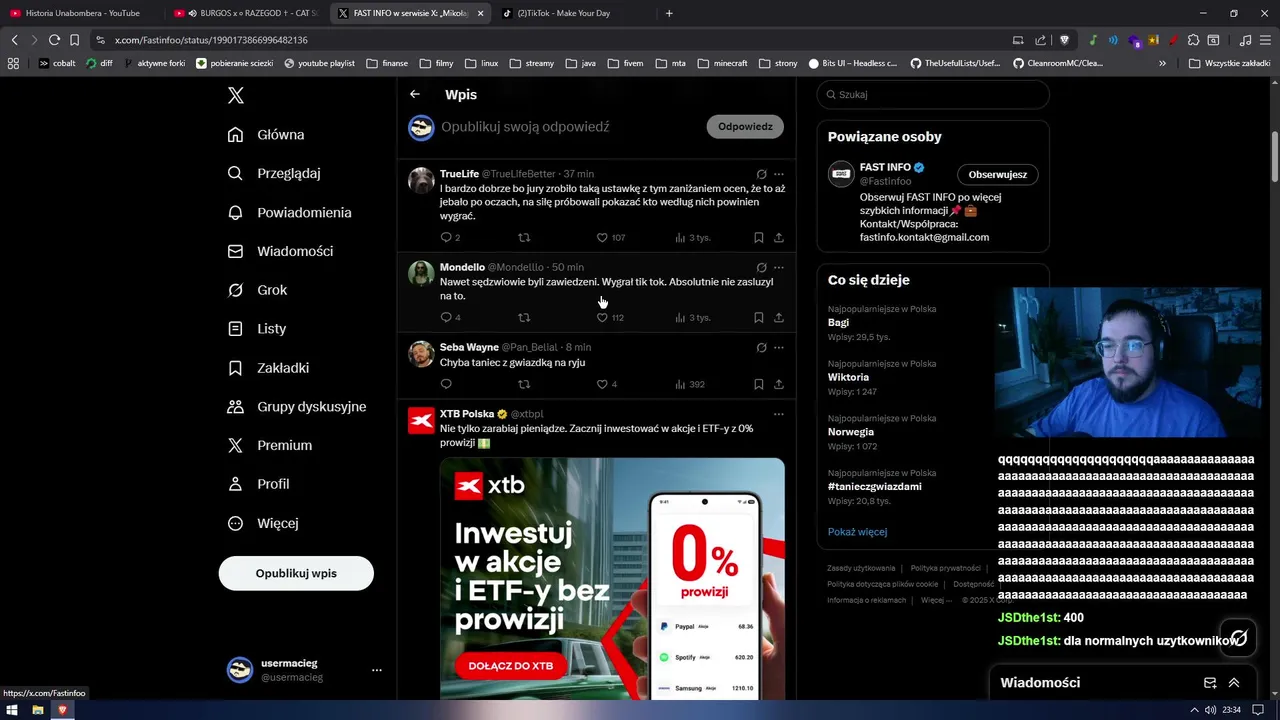Repost the Seba Wayne reply

(524, 384)
